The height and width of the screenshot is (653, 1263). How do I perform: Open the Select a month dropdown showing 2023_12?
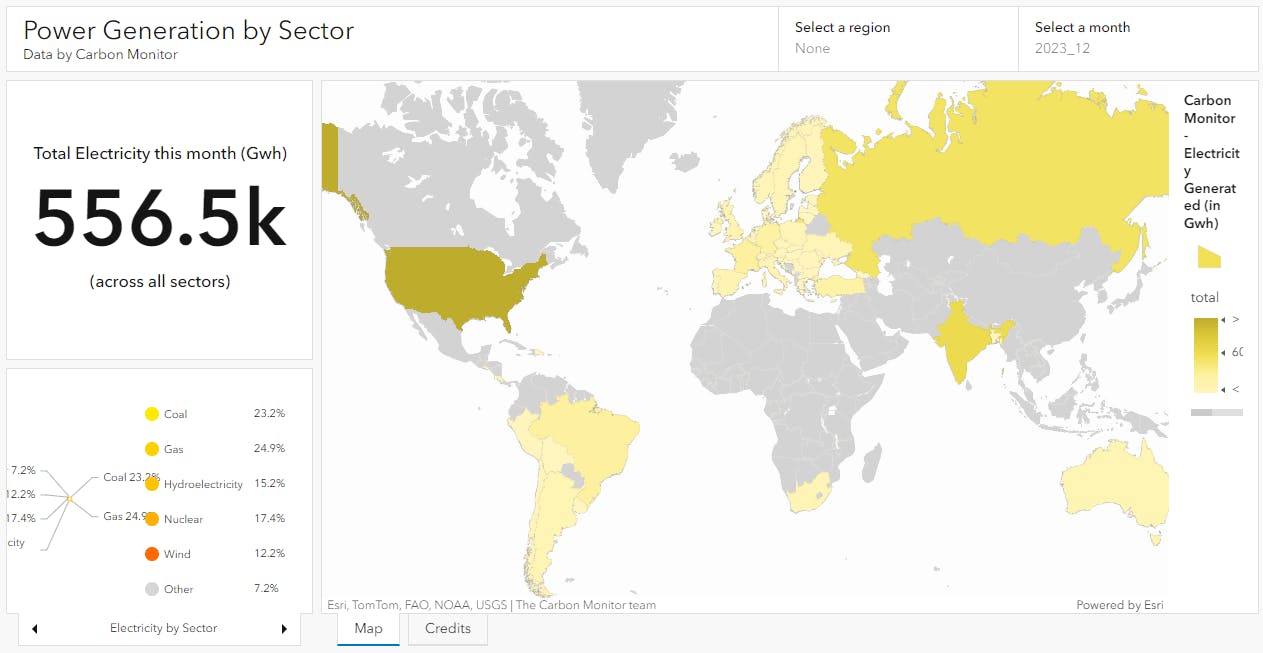pos(1137,39)
